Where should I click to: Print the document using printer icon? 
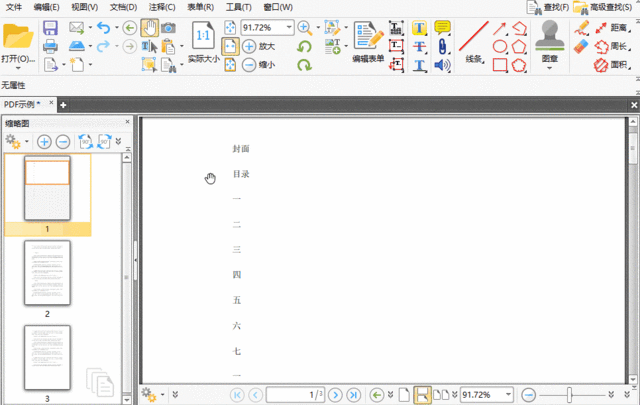click(x=50, y=46)
